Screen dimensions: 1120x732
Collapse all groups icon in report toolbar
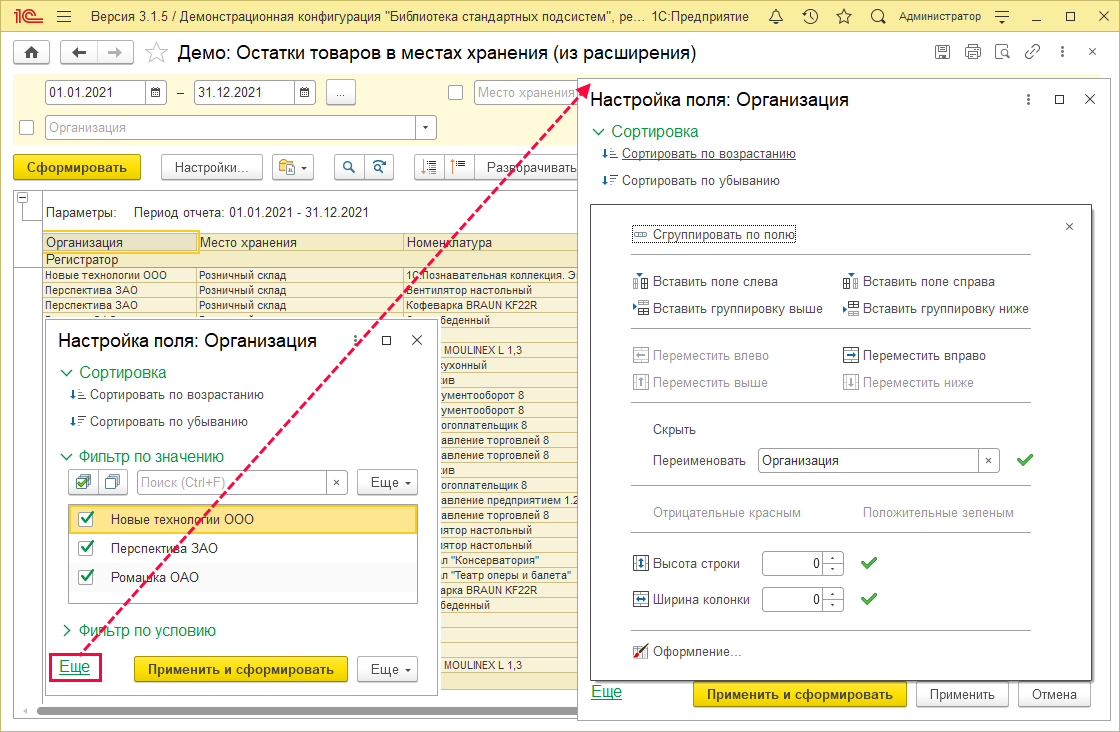429,167
